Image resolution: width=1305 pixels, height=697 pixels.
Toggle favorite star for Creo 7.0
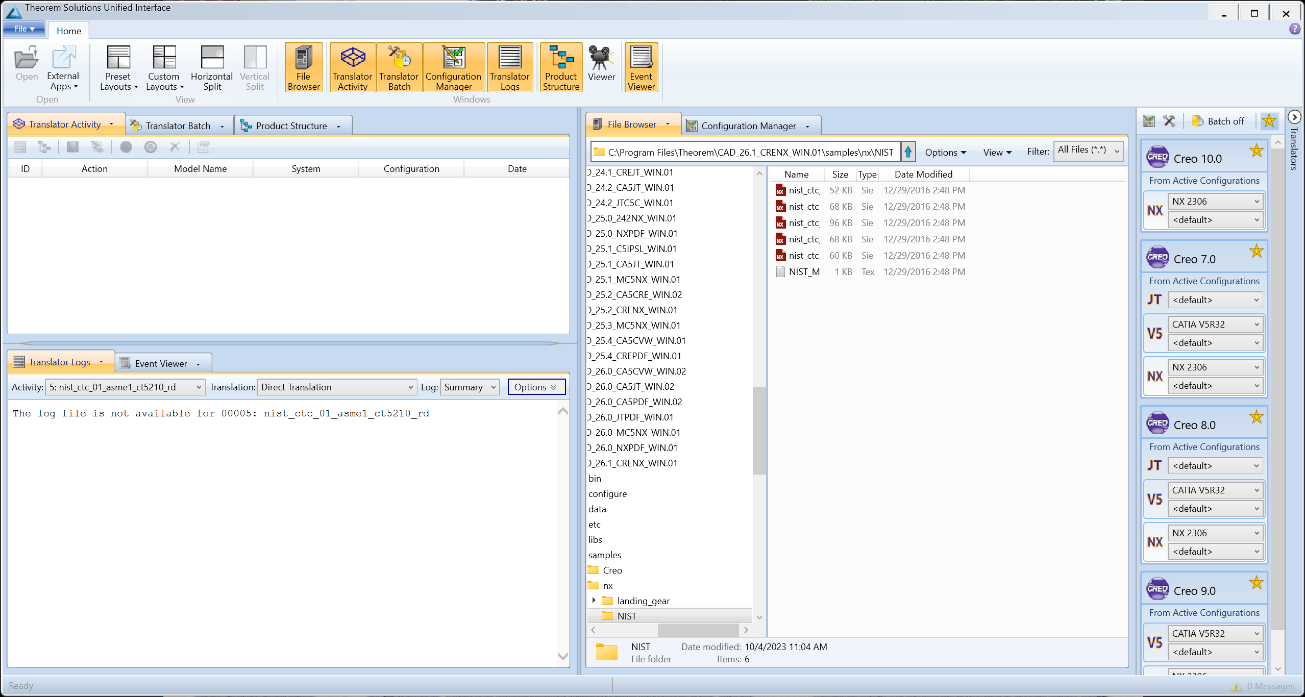1256,251
